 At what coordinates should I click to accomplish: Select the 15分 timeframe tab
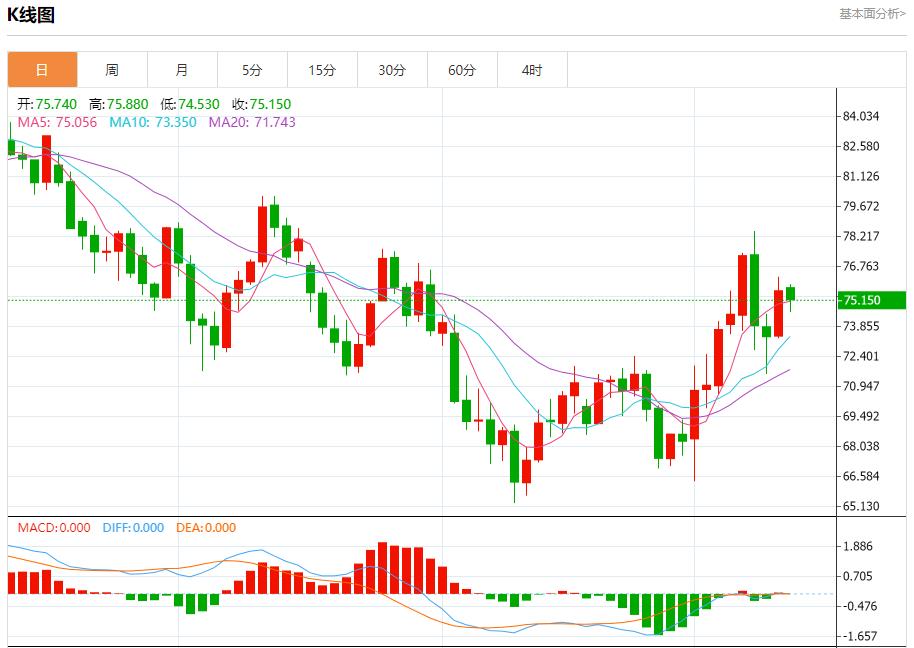(x=322, y=70)
